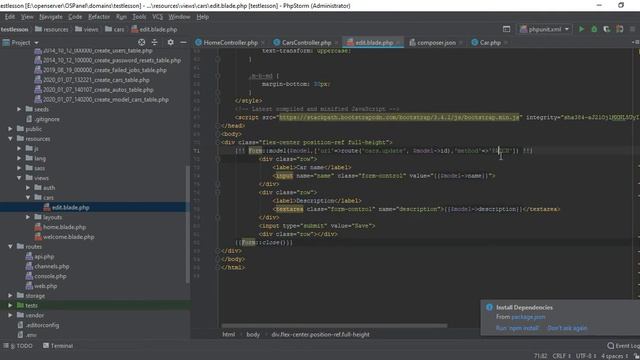Hide the Project tool window

(x=183, y=42)
